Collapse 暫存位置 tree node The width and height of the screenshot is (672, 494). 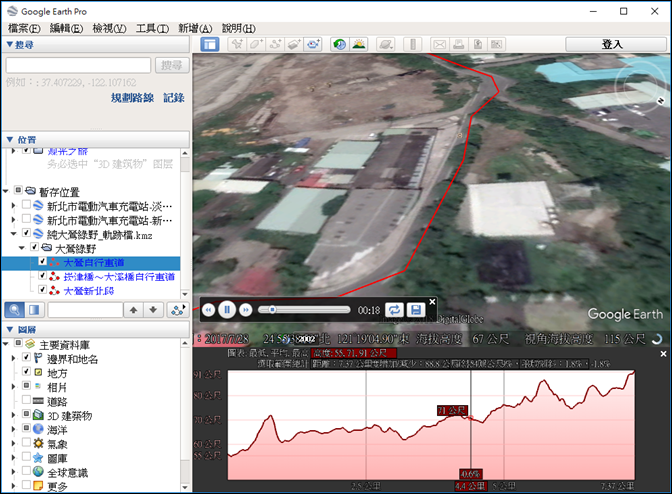click(6, 191)
